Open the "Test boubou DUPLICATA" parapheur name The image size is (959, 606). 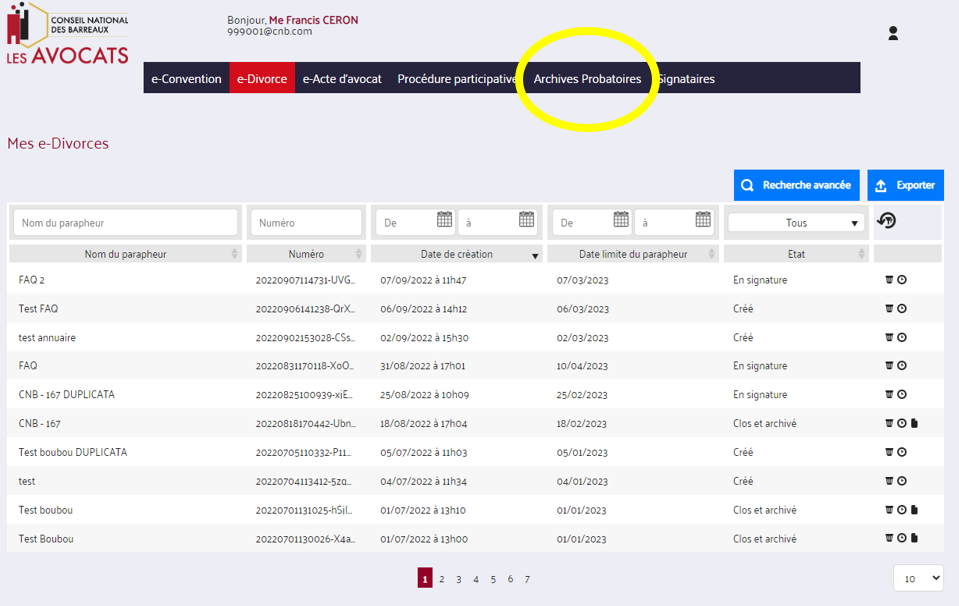pyautogui.click(x=73, y=453)
